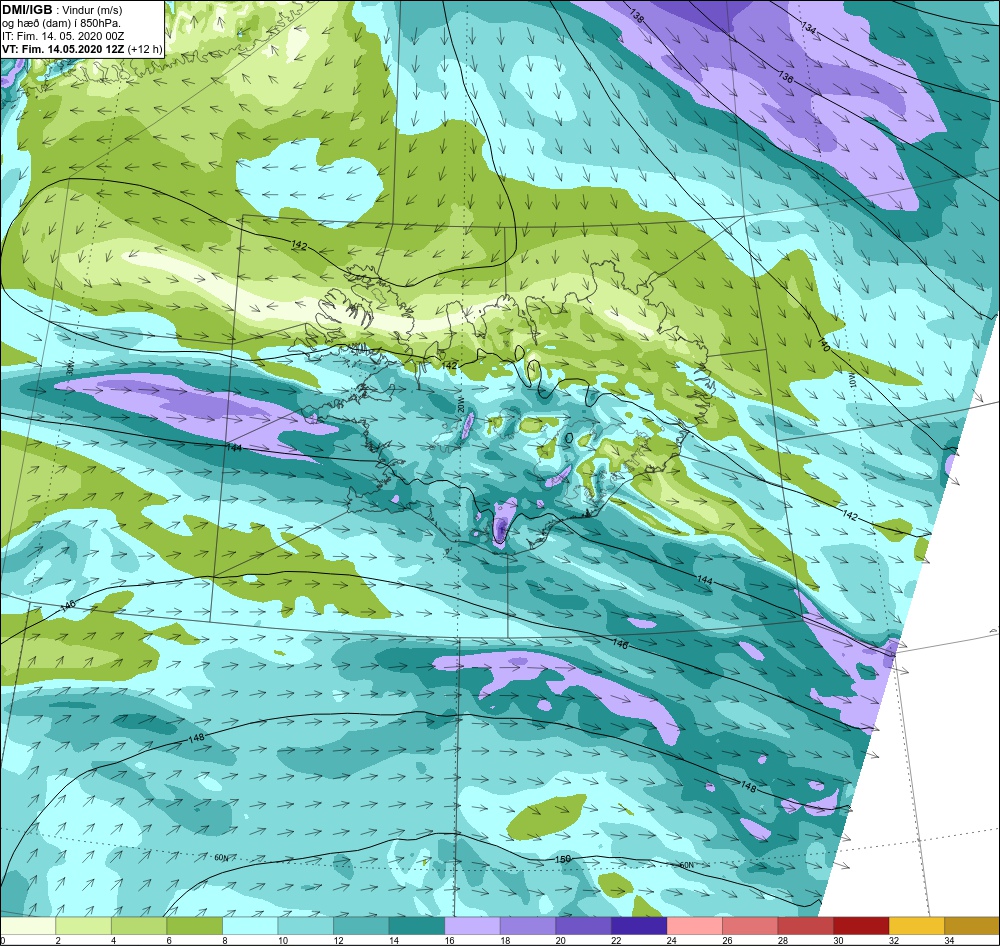Click the '150' contour label
Image resolution: width=1000 pixels, height=946 pixels.
[x=562, y=859]
